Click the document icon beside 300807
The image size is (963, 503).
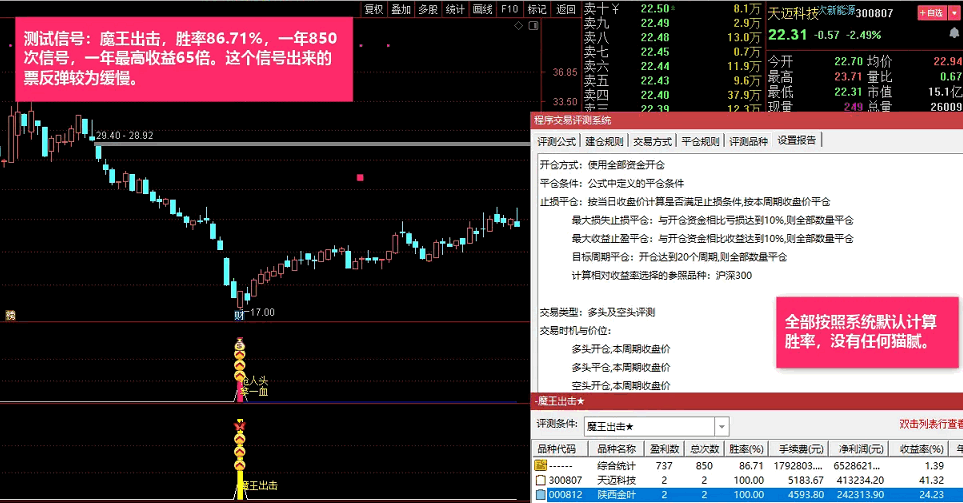coord(540,480)
